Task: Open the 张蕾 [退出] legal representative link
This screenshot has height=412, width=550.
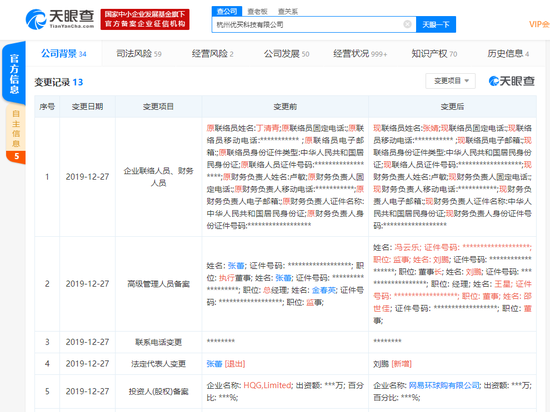Action: [x=214, y=364]
